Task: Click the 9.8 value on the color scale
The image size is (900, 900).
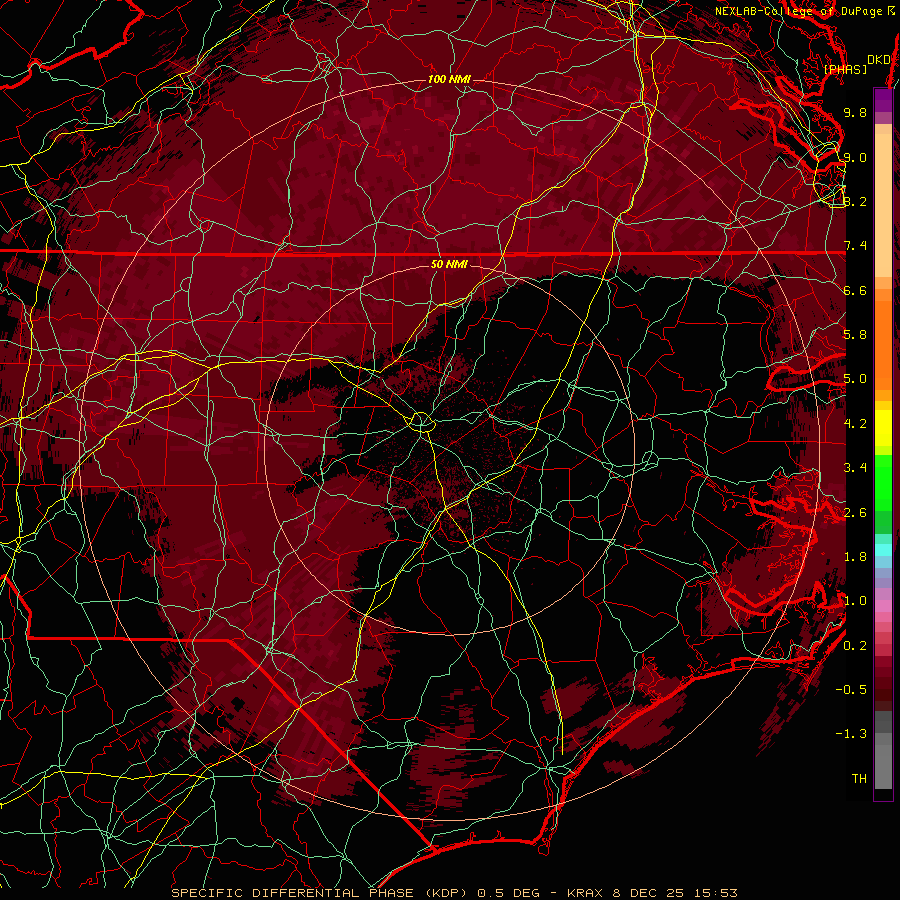Action: [x=855, y=112]
